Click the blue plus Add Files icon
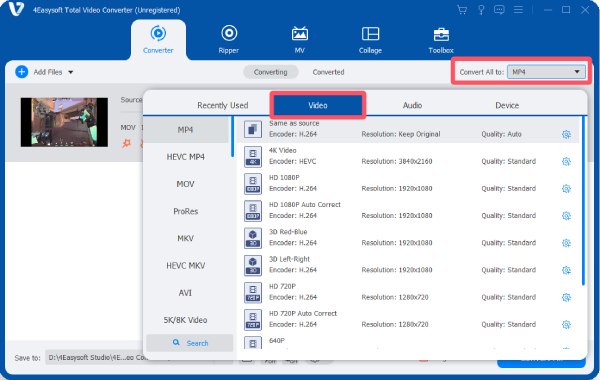The width and height of the screenshot is (600, 380). (x=22, y=72)
